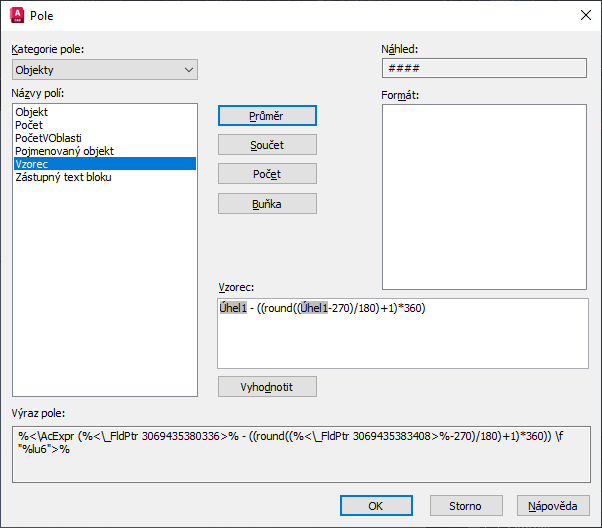The image size is (602, 528).
Task: Select the highlighted Vzorec list entry
Action: pos(32,164)
